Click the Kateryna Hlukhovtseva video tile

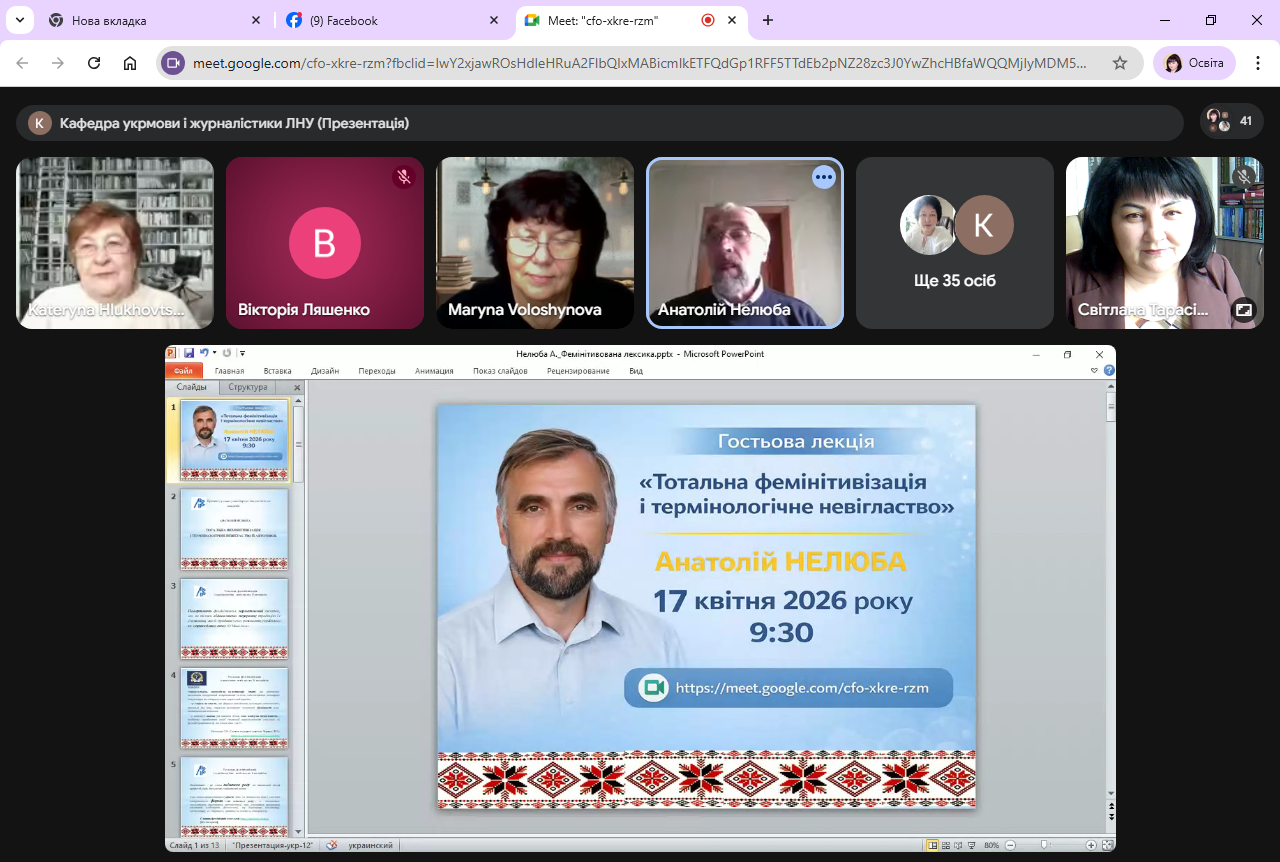(115, 243)
